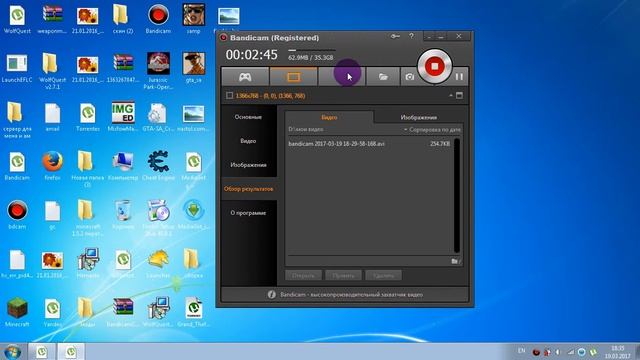
Task: Open Bandicam help question mark icon
Action: click(411, 36)
